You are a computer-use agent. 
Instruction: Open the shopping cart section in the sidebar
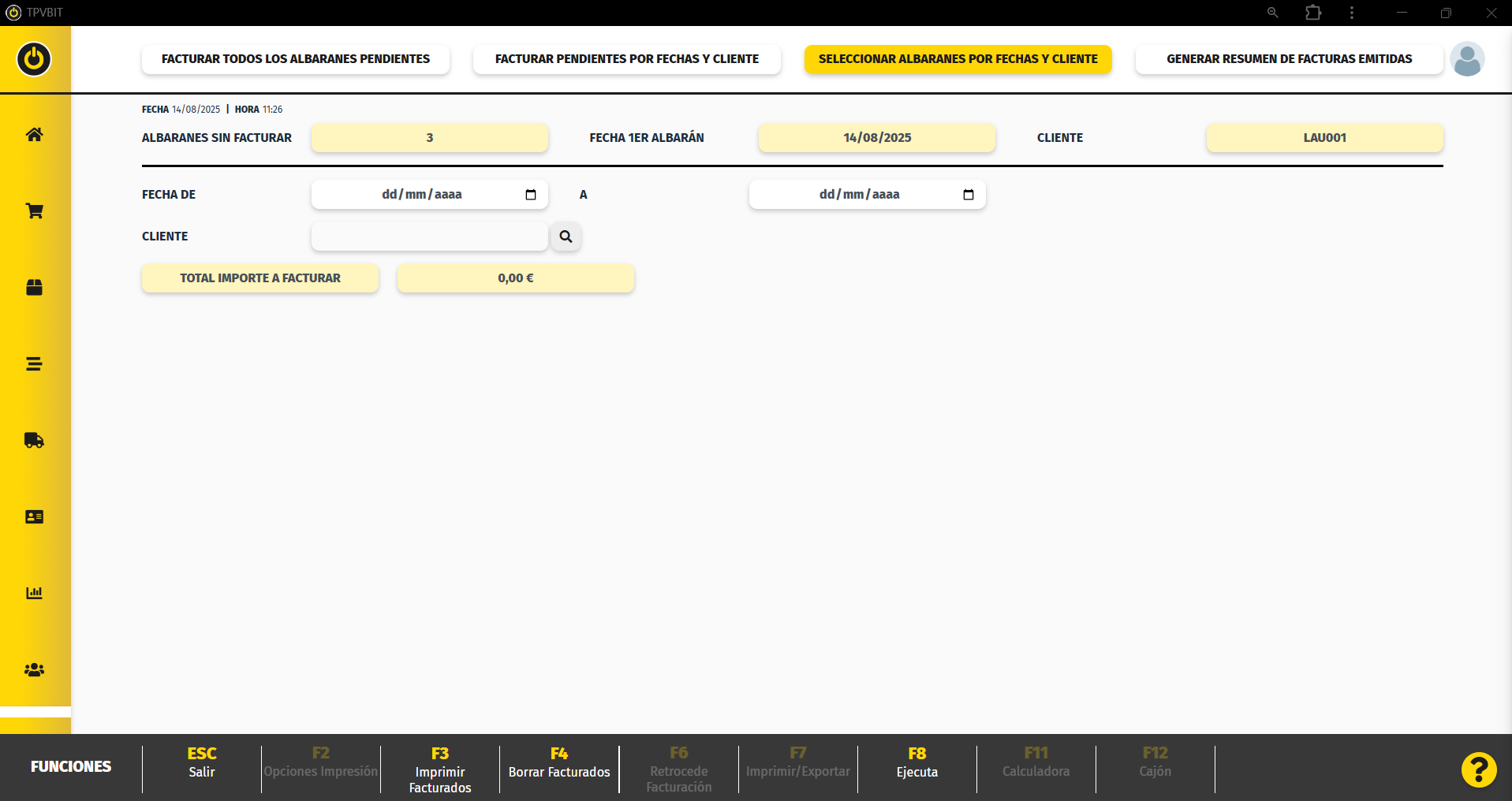[x=34, y=211]
